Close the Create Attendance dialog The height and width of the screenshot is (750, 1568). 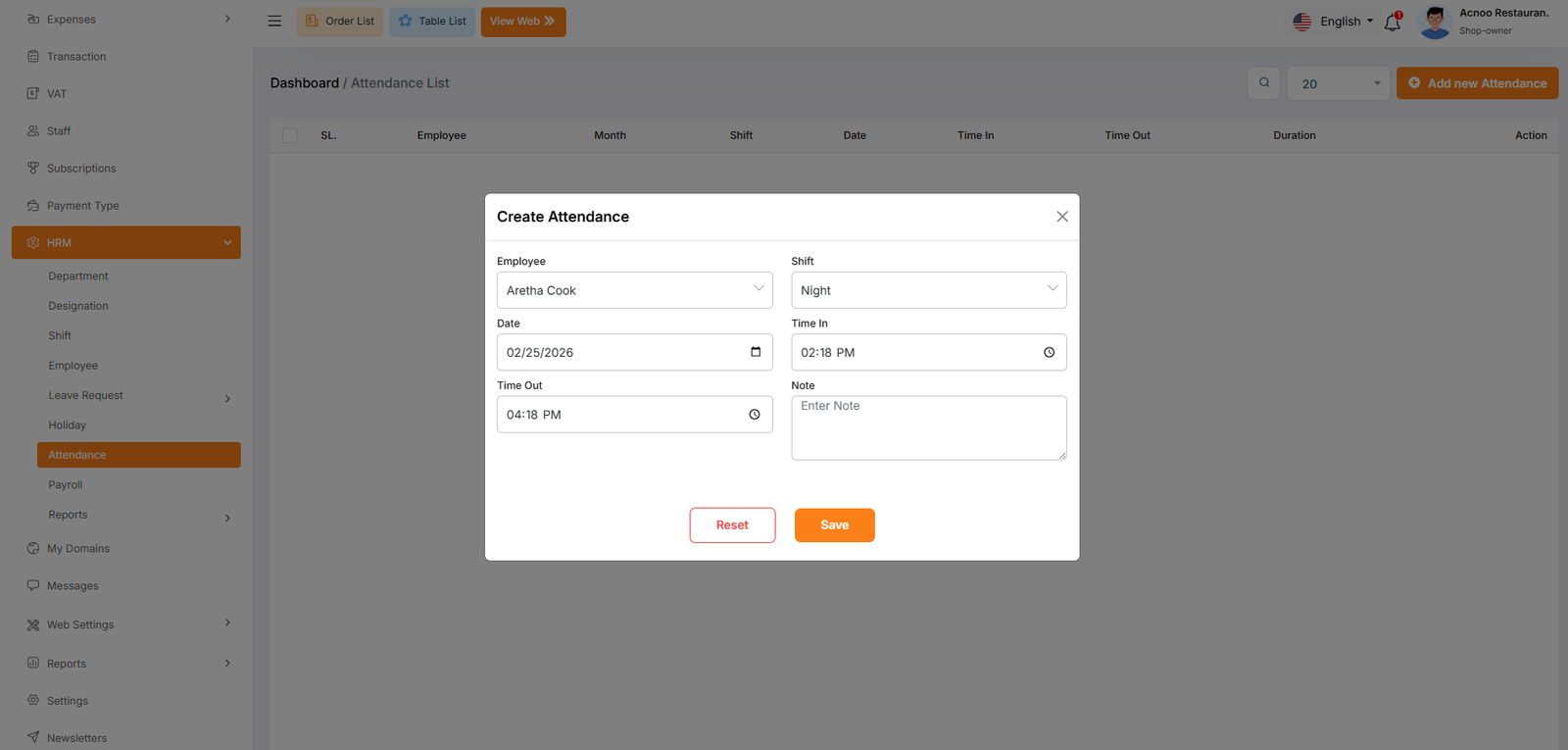pyautogui.click(x=1062, y=217)
